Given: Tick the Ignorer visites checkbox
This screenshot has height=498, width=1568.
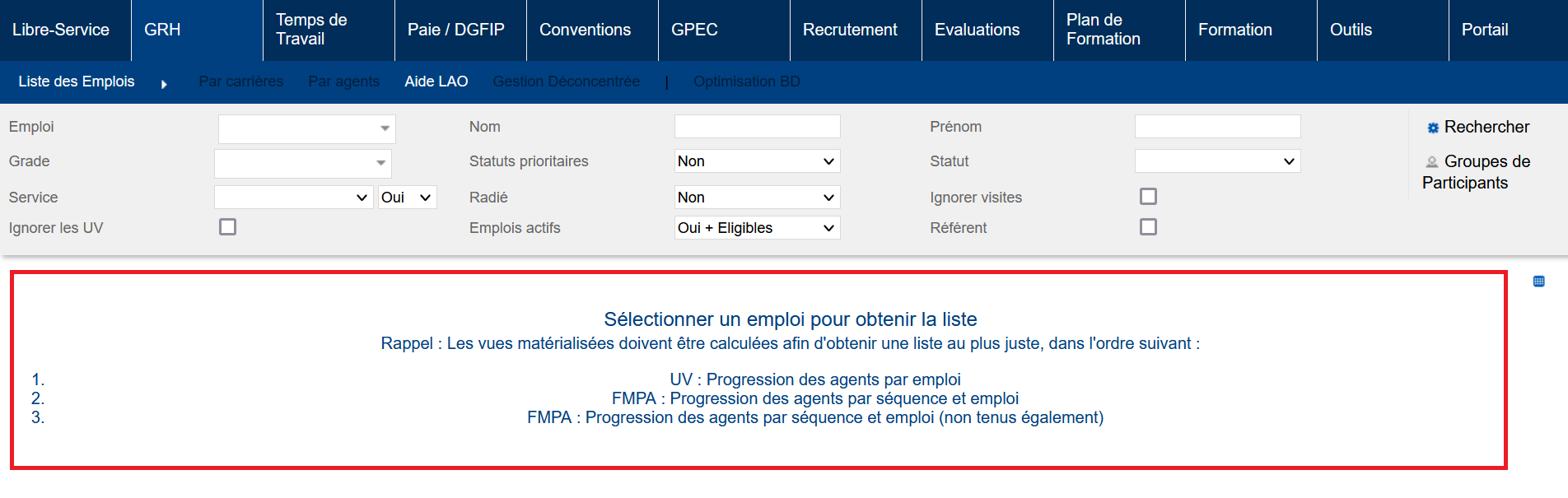Looking at the screenshot, I should coord(1148,197).
